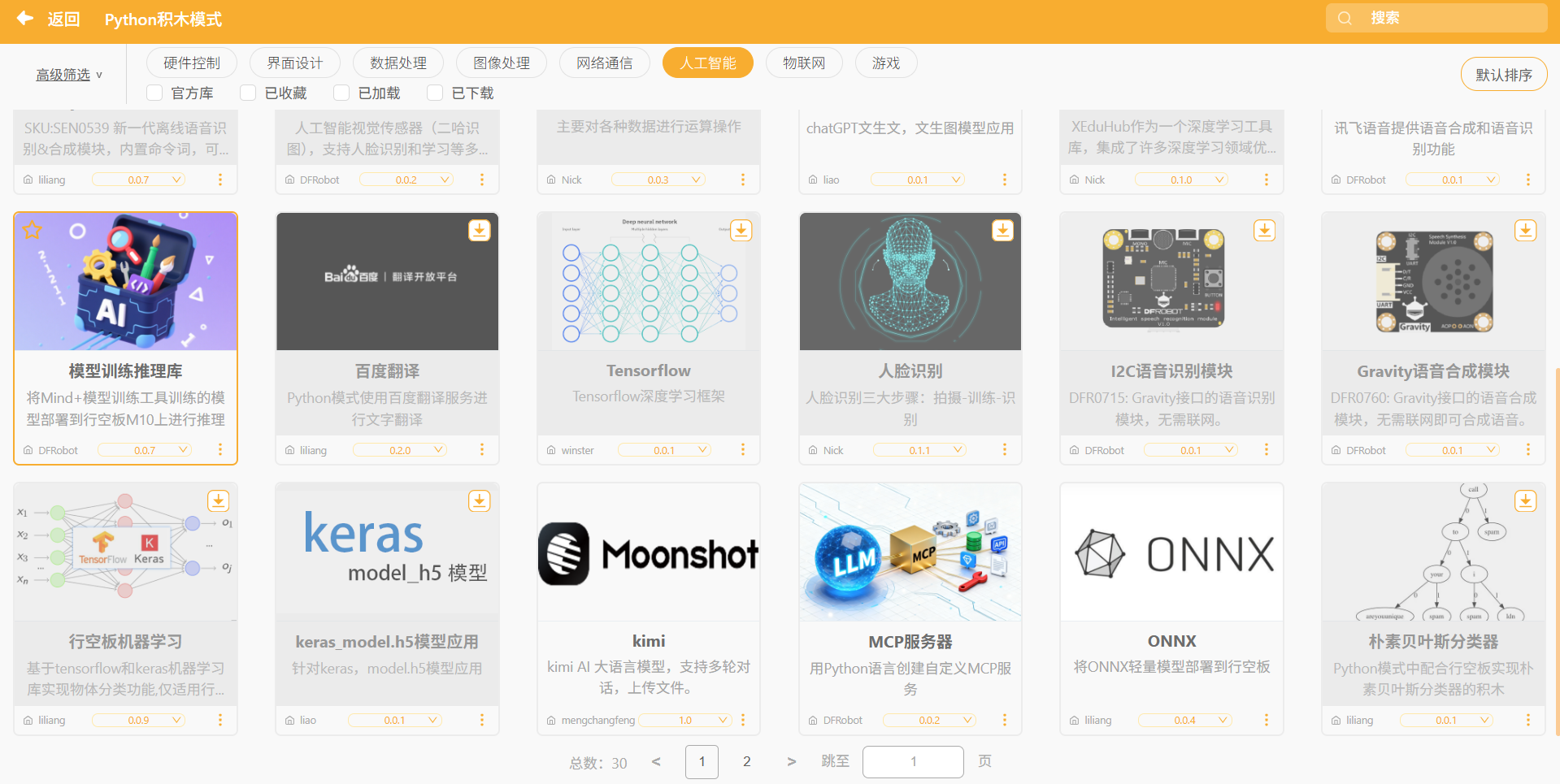Click the back arrow icon
This screenshot has width=1560, height=784.
tap(25, 18)
